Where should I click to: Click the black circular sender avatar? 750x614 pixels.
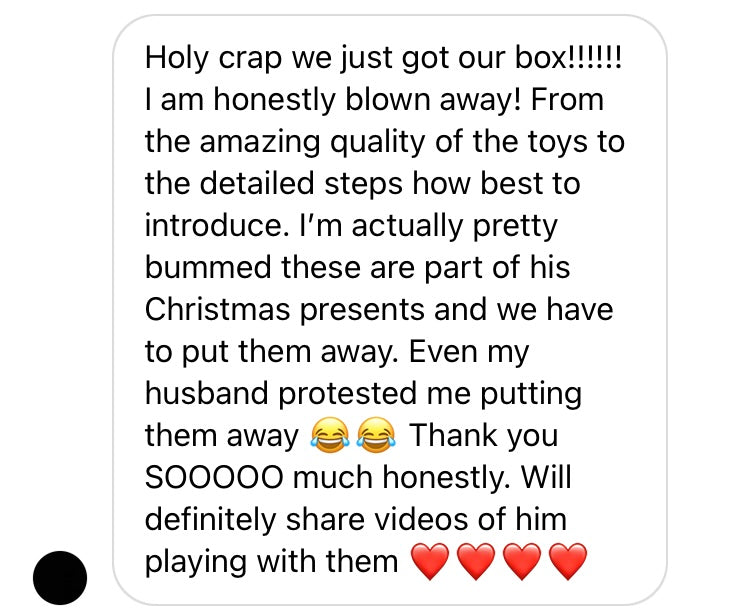click(x=60, y=578)
